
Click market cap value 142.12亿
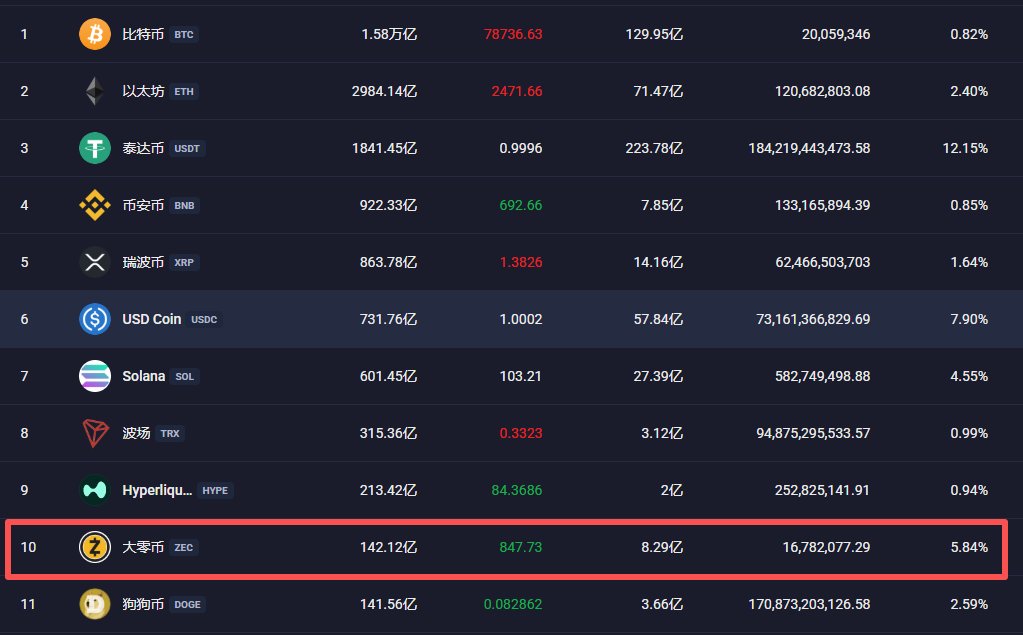(x=388, y=547)
